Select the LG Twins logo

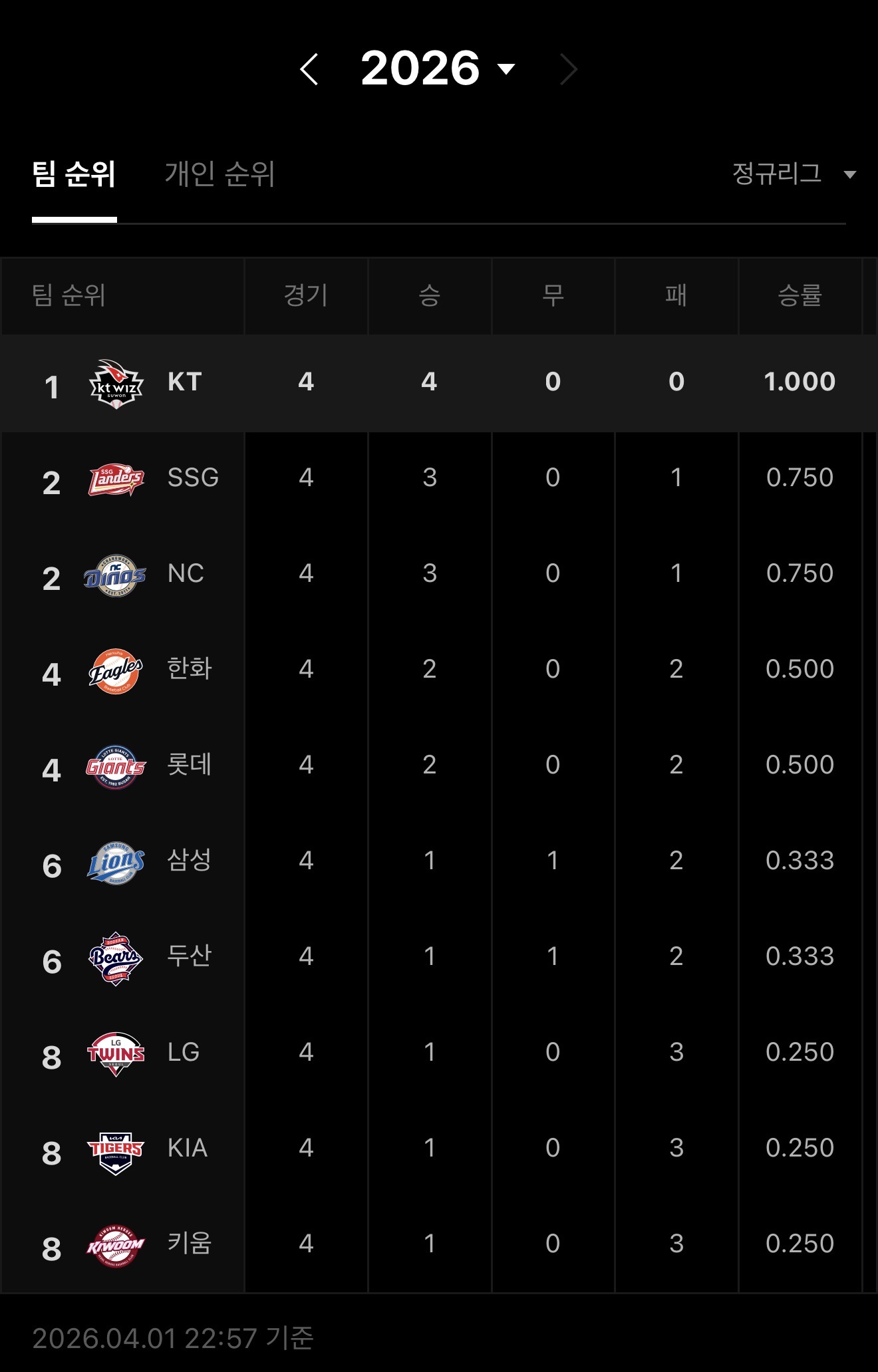click(116, 1054)
